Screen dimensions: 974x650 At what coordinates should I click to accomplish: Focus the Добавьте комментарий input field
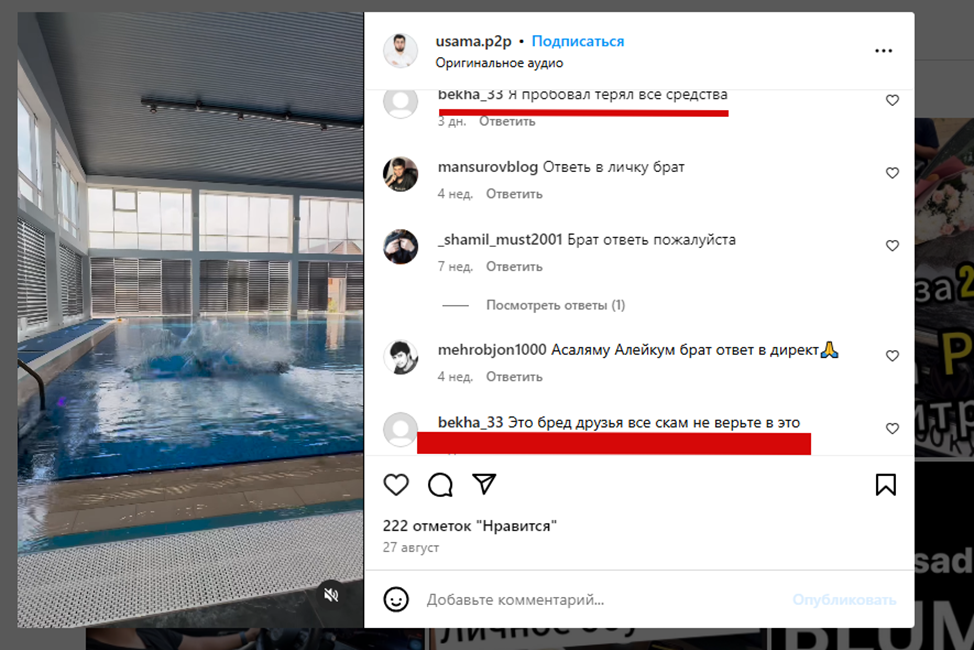pos(603,600)
